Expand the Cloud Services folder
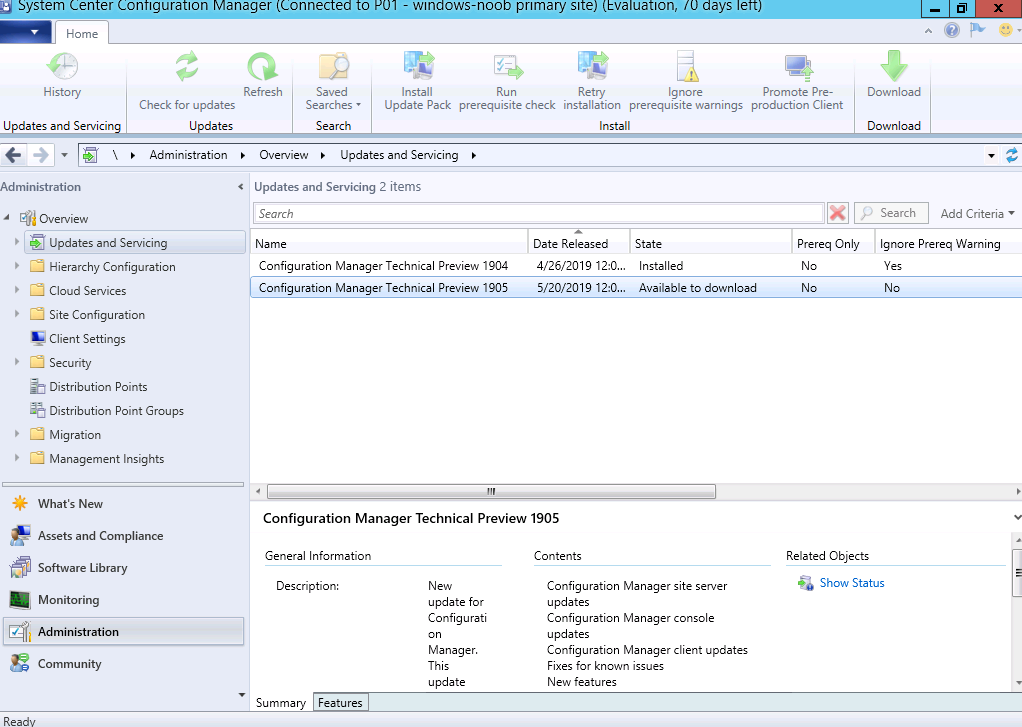The image size is (1022, 727). (x=17, y=290)
